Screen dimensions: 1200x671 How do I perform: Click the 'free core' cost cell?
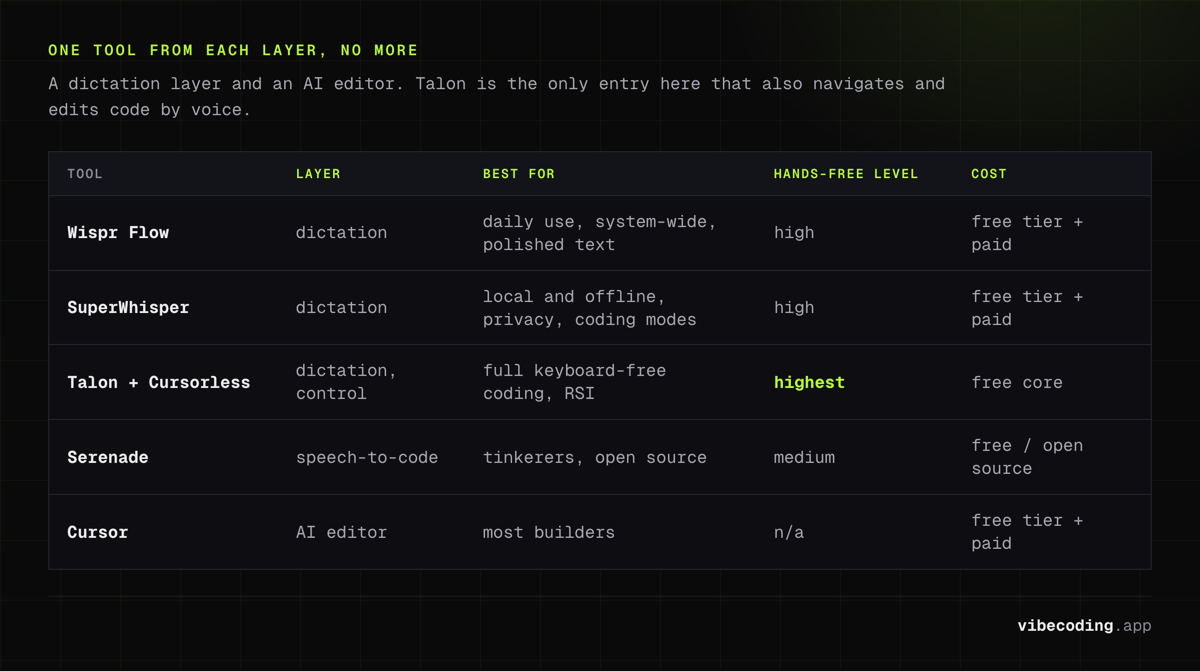click(1017, 383)
